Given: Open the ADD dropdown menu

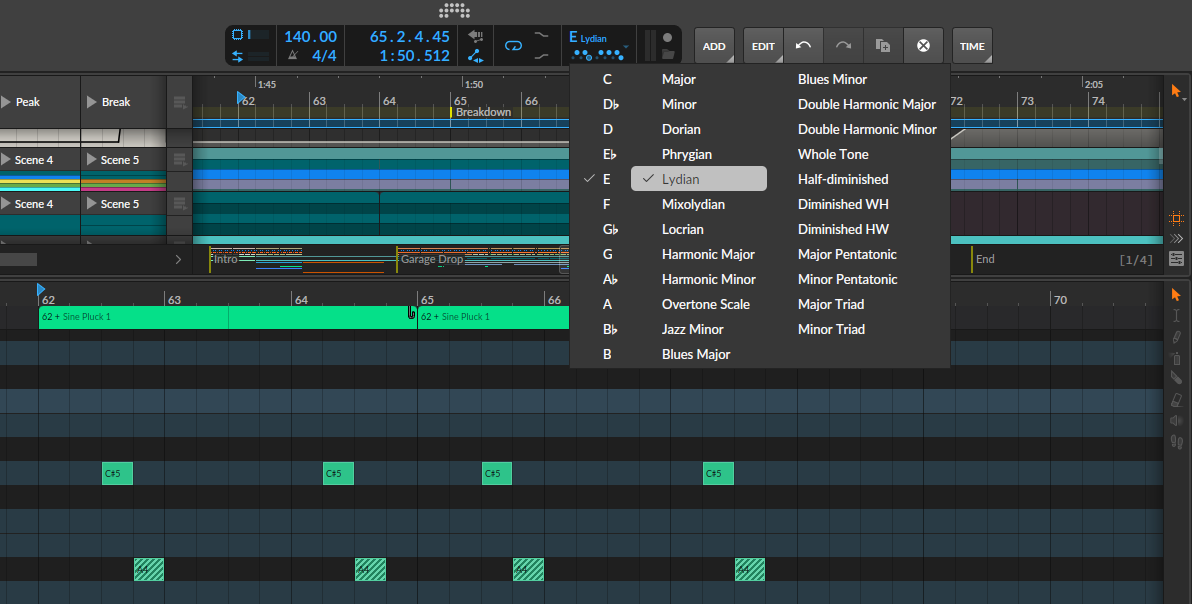Looking at the screenshot, I should [714, 46].
